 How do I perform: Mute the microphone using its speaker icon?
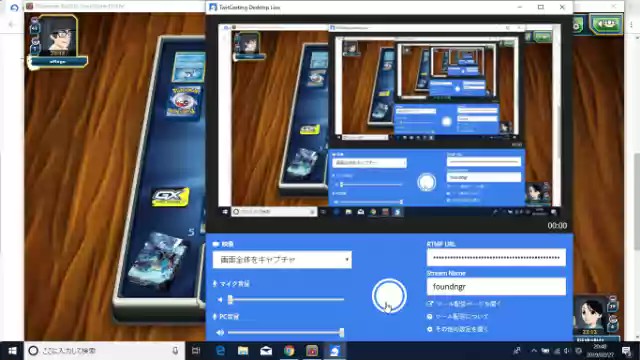pyautogui.click(x=220, y=300)
